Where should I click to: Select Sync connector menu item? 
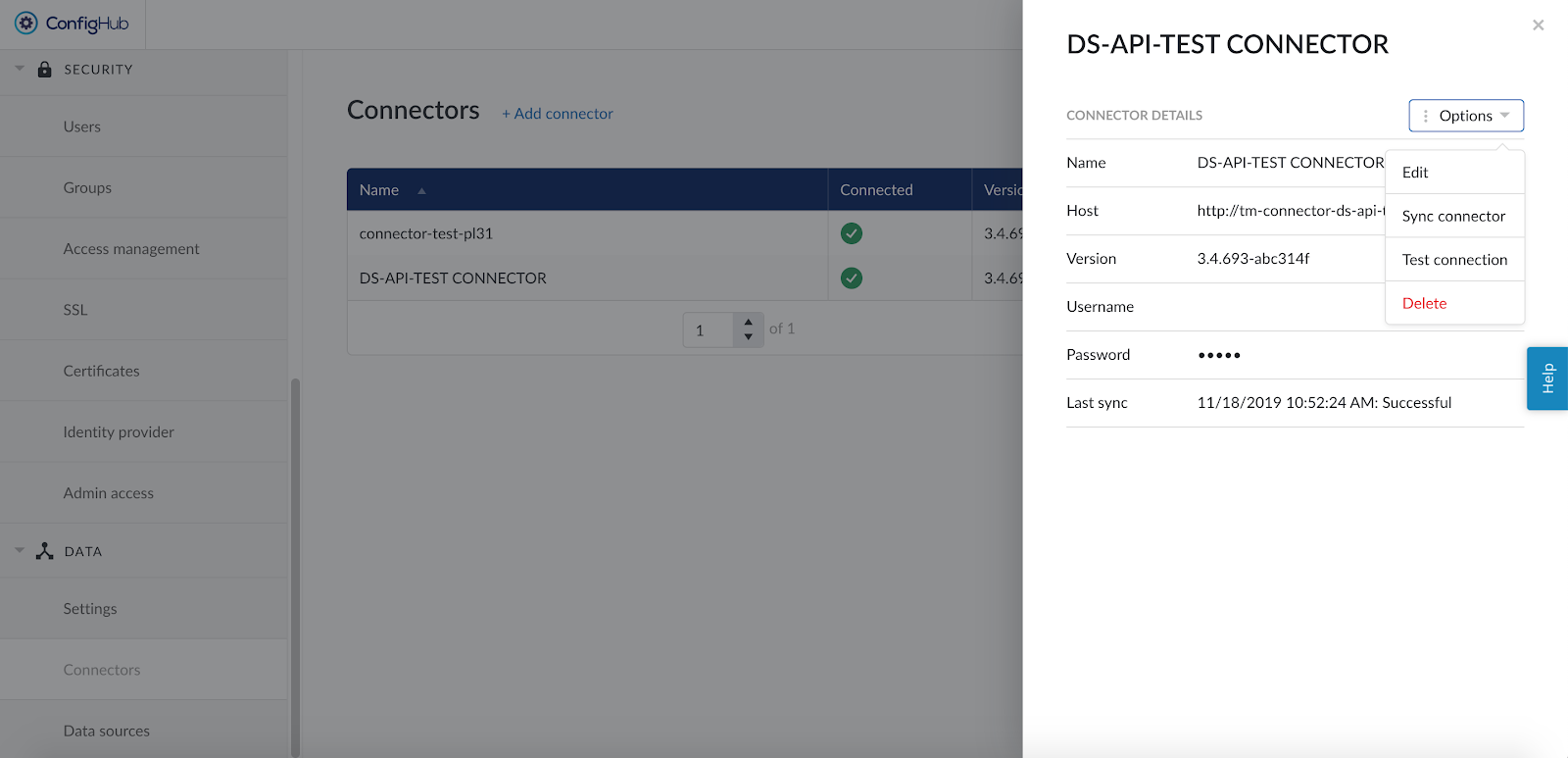[1453, 216]
